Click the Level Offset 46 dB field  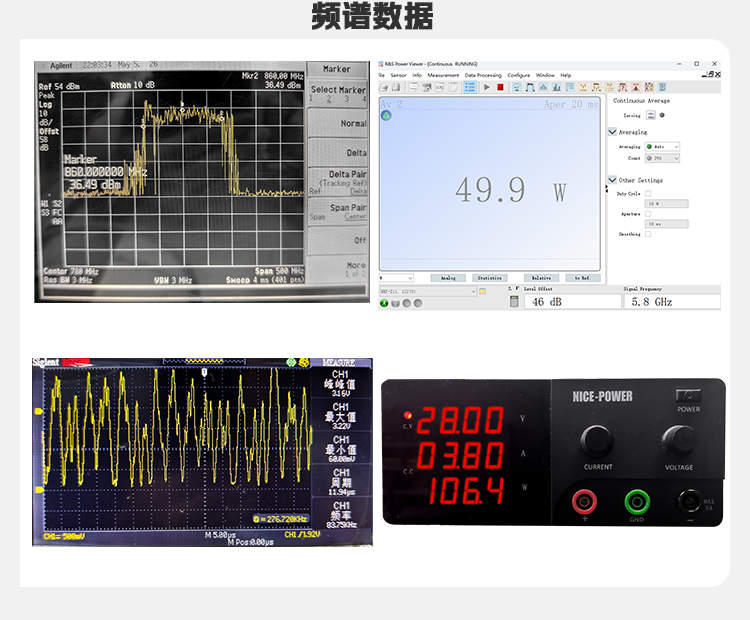[572, 301]
